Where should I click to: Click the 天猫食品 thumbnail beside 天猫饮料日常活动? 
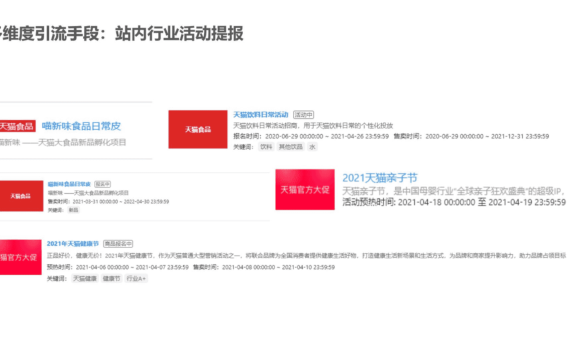click(x=198, y=129)
